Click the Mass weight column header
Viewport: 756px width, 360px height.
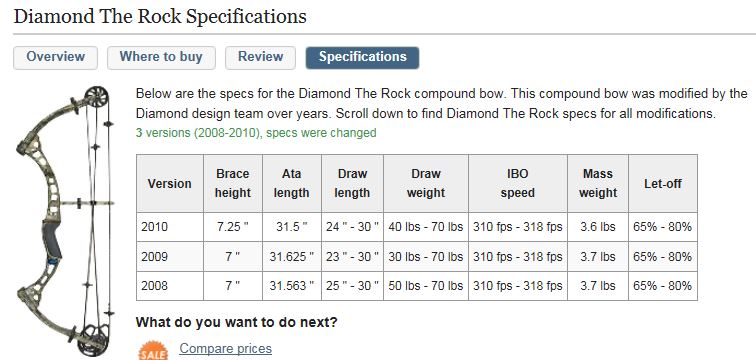click(598, 184)
